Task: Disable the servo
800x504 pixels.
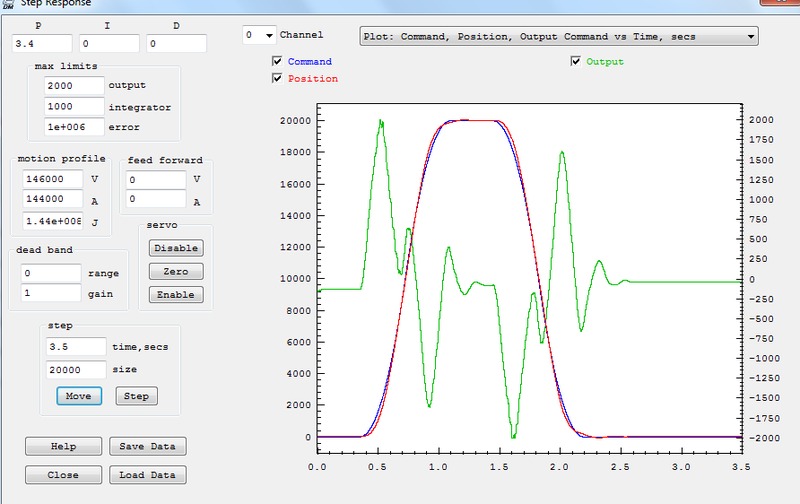Action: (x=176, y=248)
